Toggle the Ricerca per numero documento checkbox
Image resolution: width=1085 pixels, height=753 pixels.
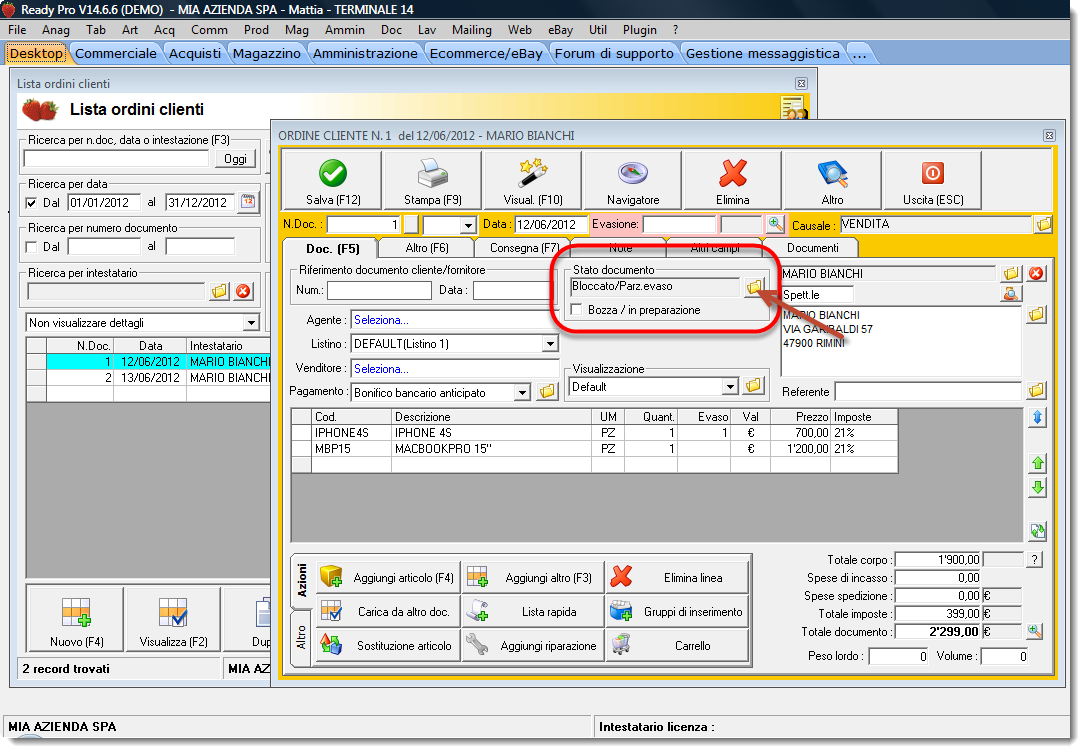tap(31, 247)
